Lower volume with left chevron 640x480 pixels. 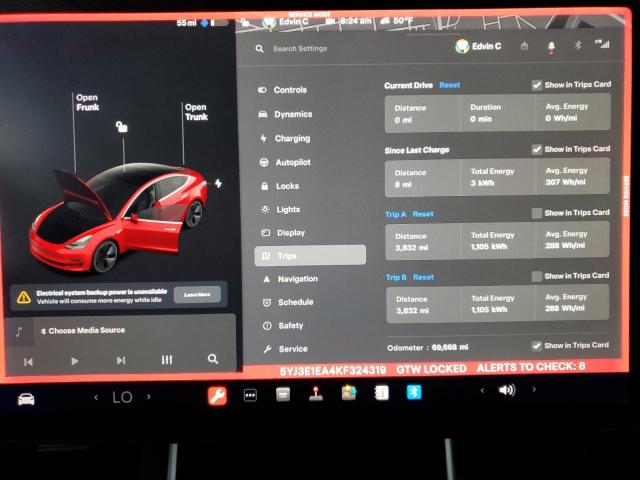pos(482,391)
